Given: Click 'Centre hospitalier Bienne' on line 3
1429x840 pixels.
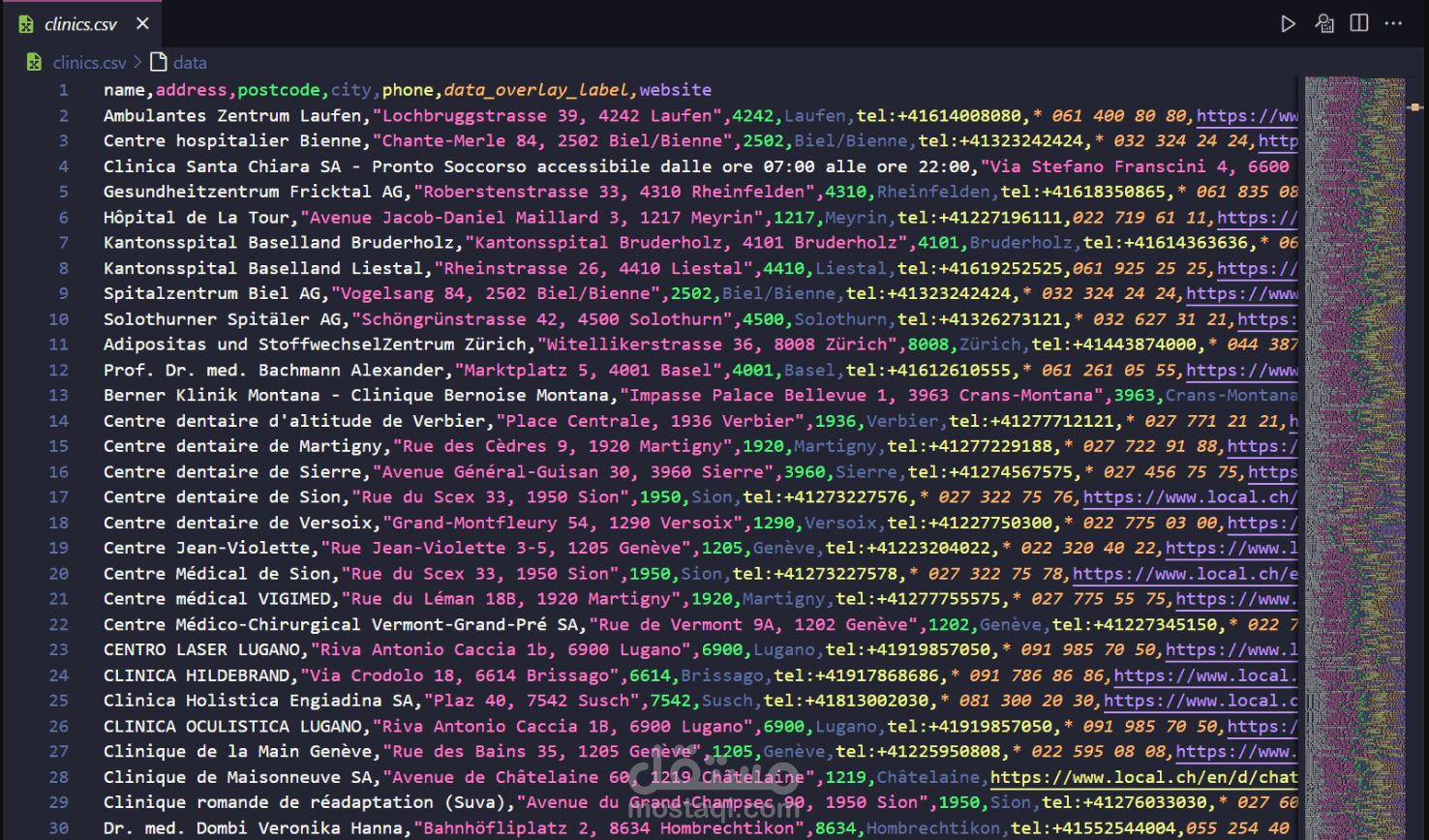Looking at the screenshot, I should [x=232, y=140].
